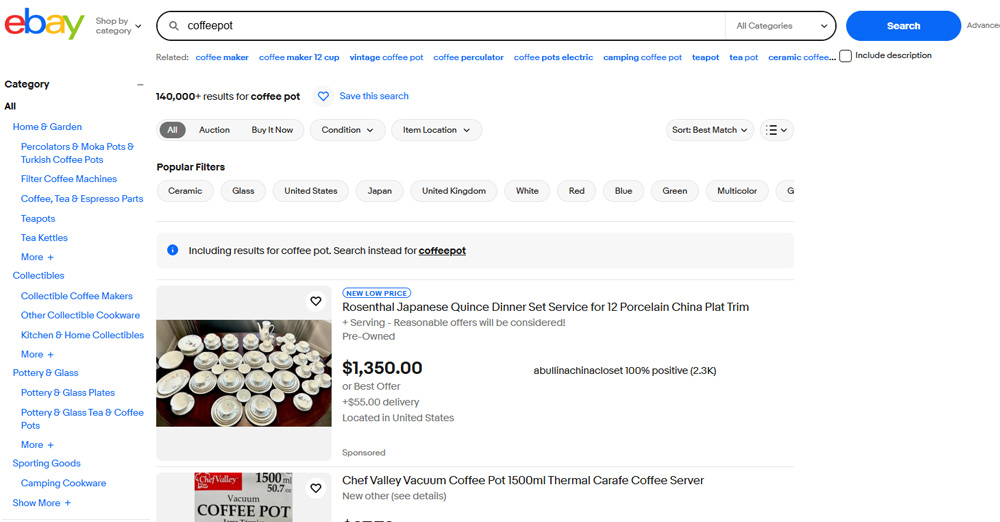The image size is (1000, 522).
Task: Open related search coffee perculator
Action: 468,57
